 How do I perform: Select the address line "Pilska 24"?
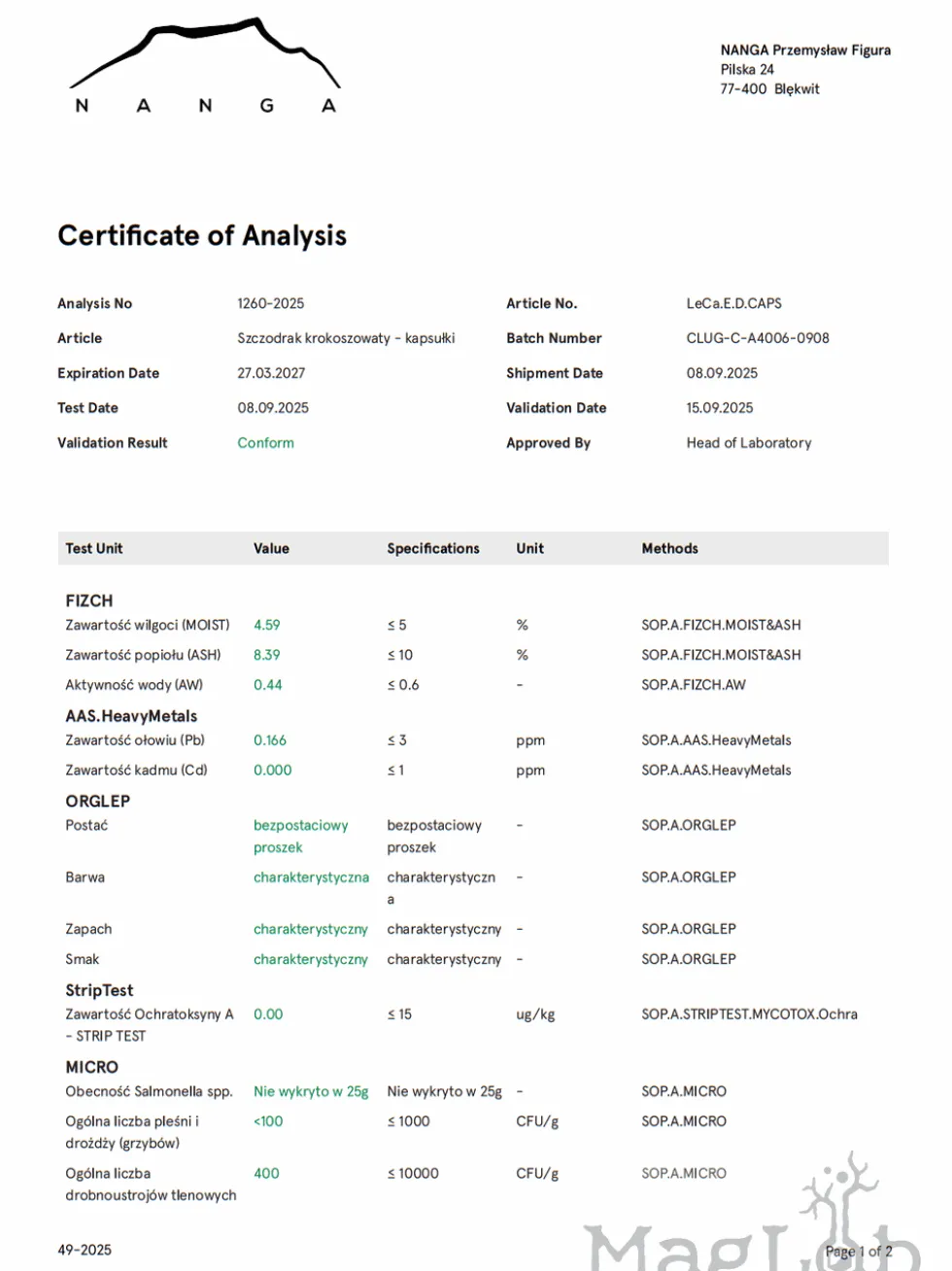747,69
